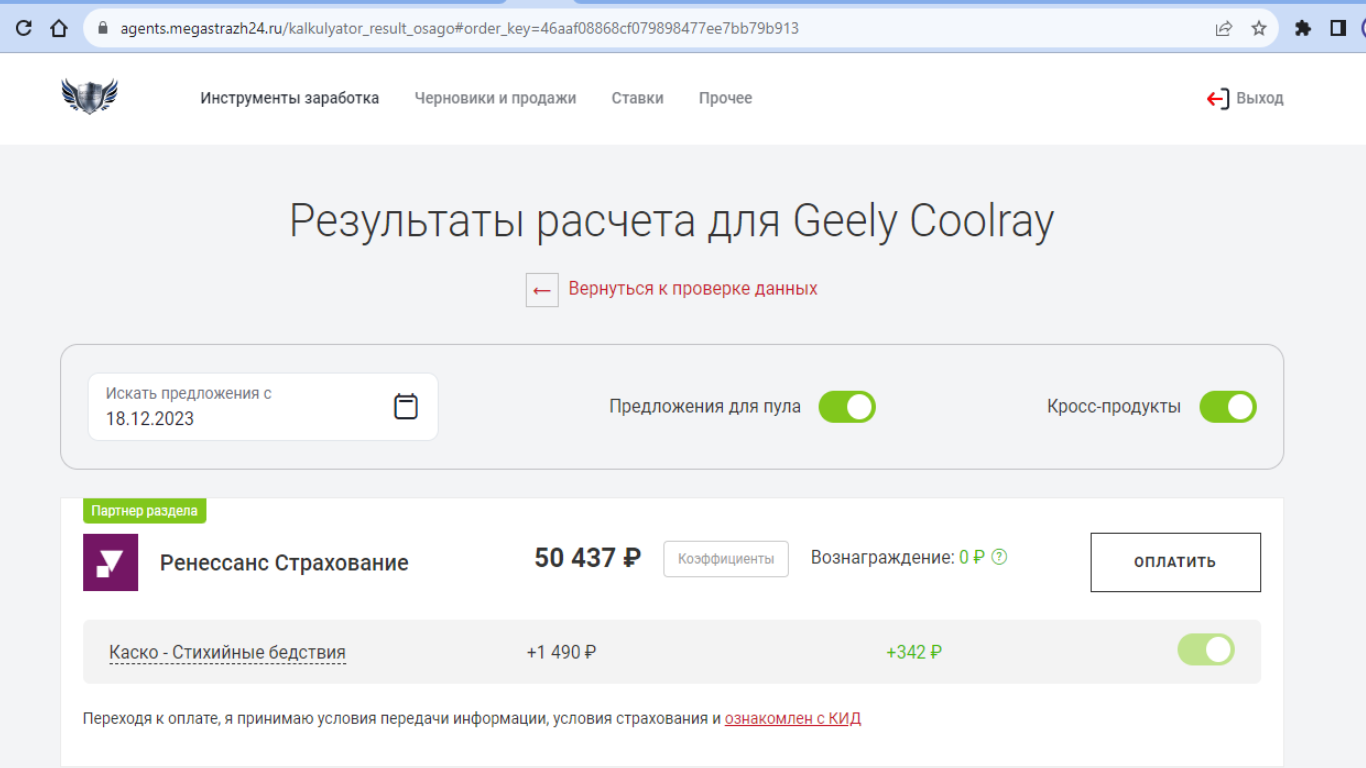Click Вернуться к проверке данных link
The image size is (1366, 768).
point(693,289)
